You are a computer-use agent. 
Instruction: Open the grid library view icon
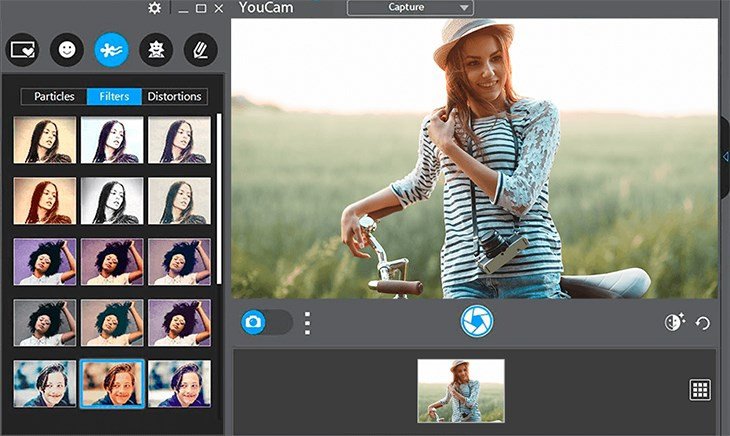[x=700, y=389]
